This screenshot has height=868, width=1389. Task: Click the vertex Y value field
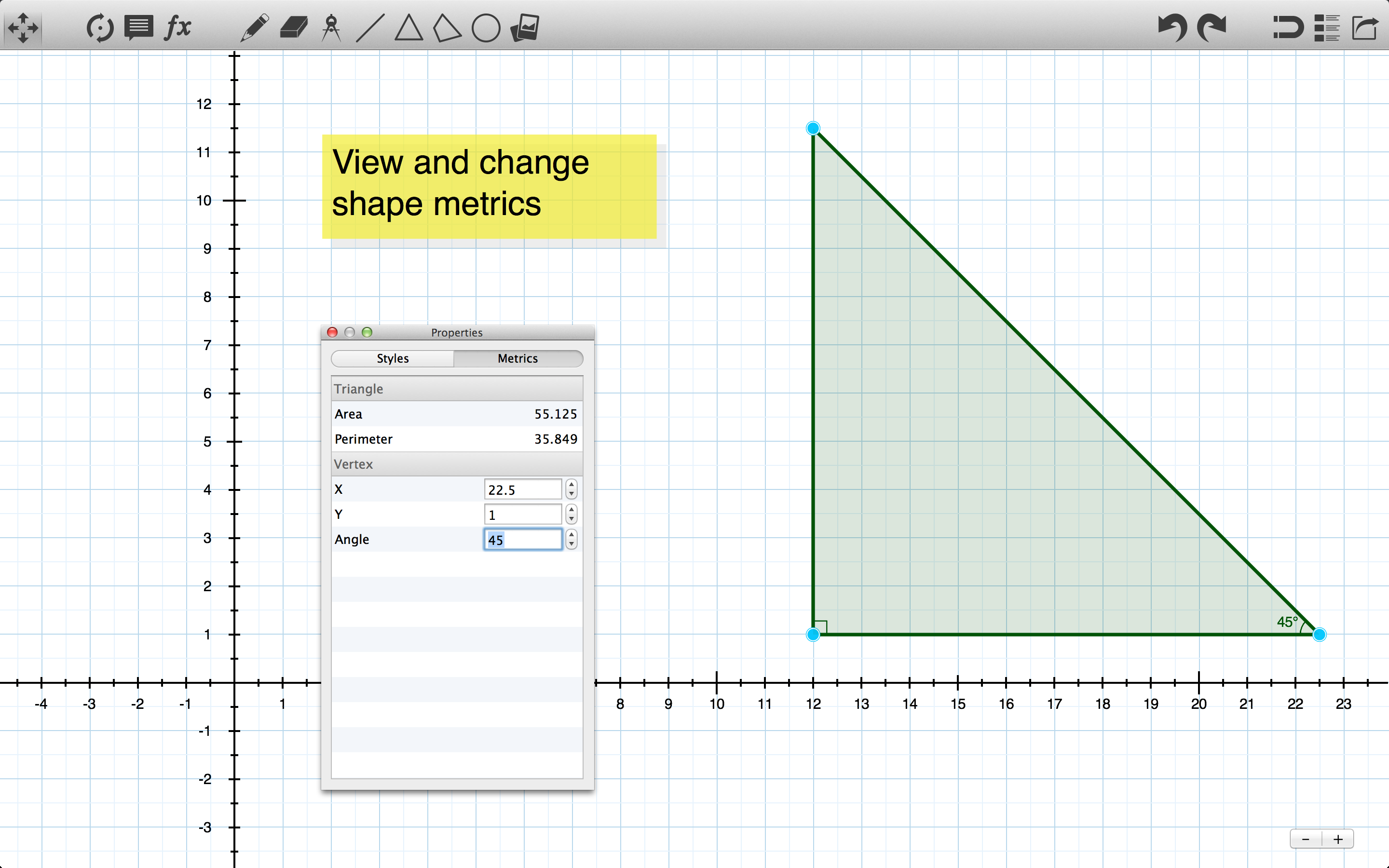tap(522, 515)
